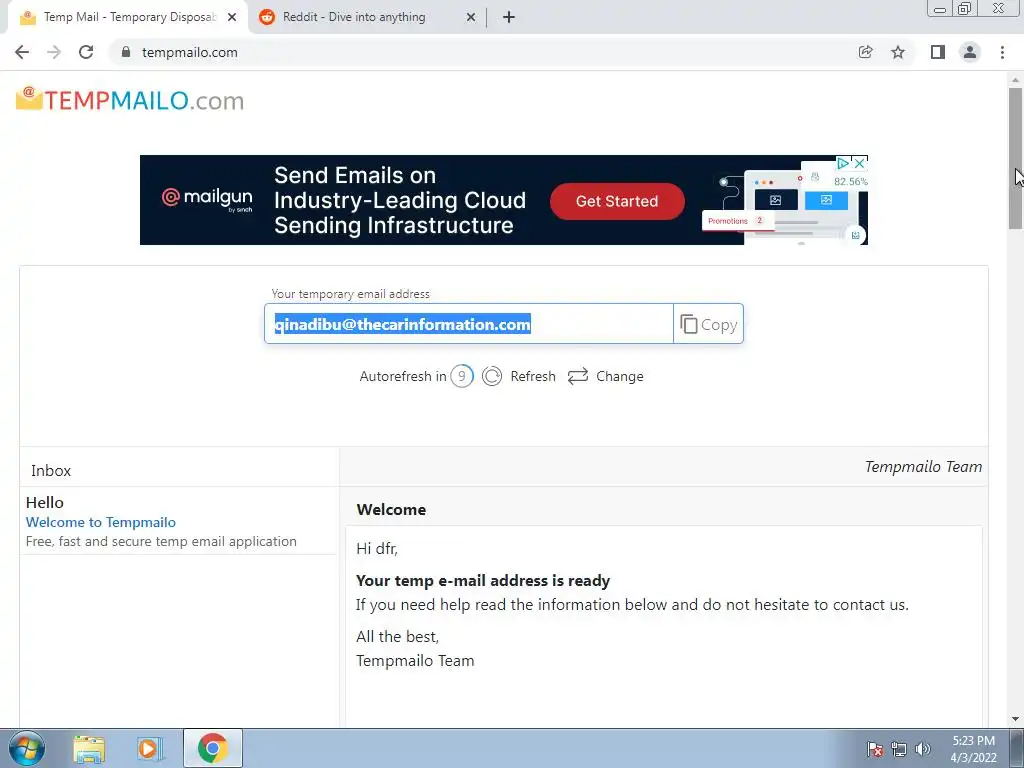Click the 'Hi dfr,' greeting line
Screen dimensions: 1024x768
click(x=377, y=549)
